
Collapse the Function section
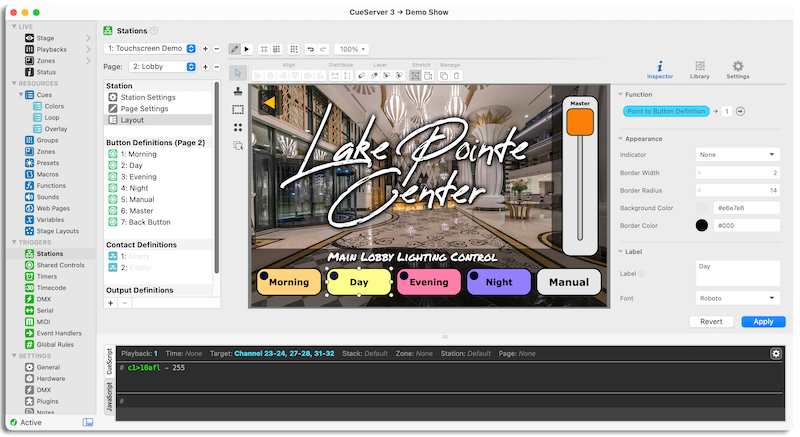(620, 94)
